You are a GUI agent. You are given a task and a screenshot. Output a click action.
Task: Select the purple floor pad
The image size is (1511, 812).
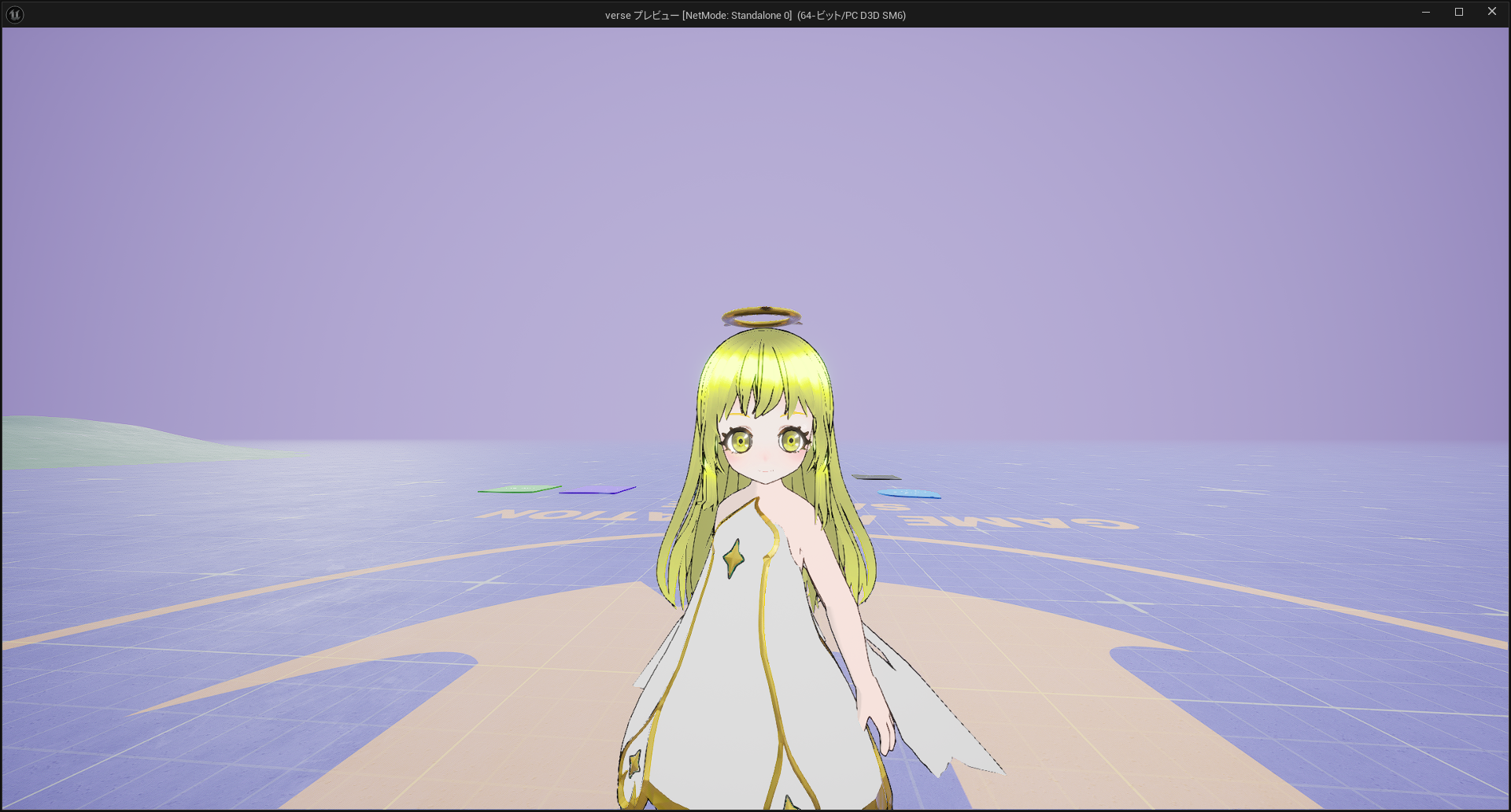pyautogui.click(x=598, y=491)
